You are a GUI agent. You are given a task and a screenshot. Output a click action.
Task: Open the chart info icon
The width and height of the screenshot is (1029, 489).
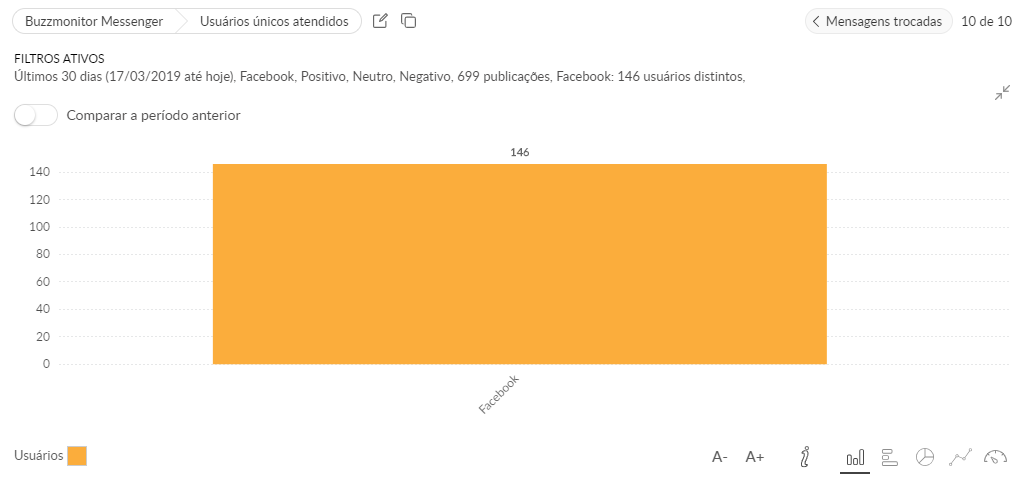click(x=805, y=457)
